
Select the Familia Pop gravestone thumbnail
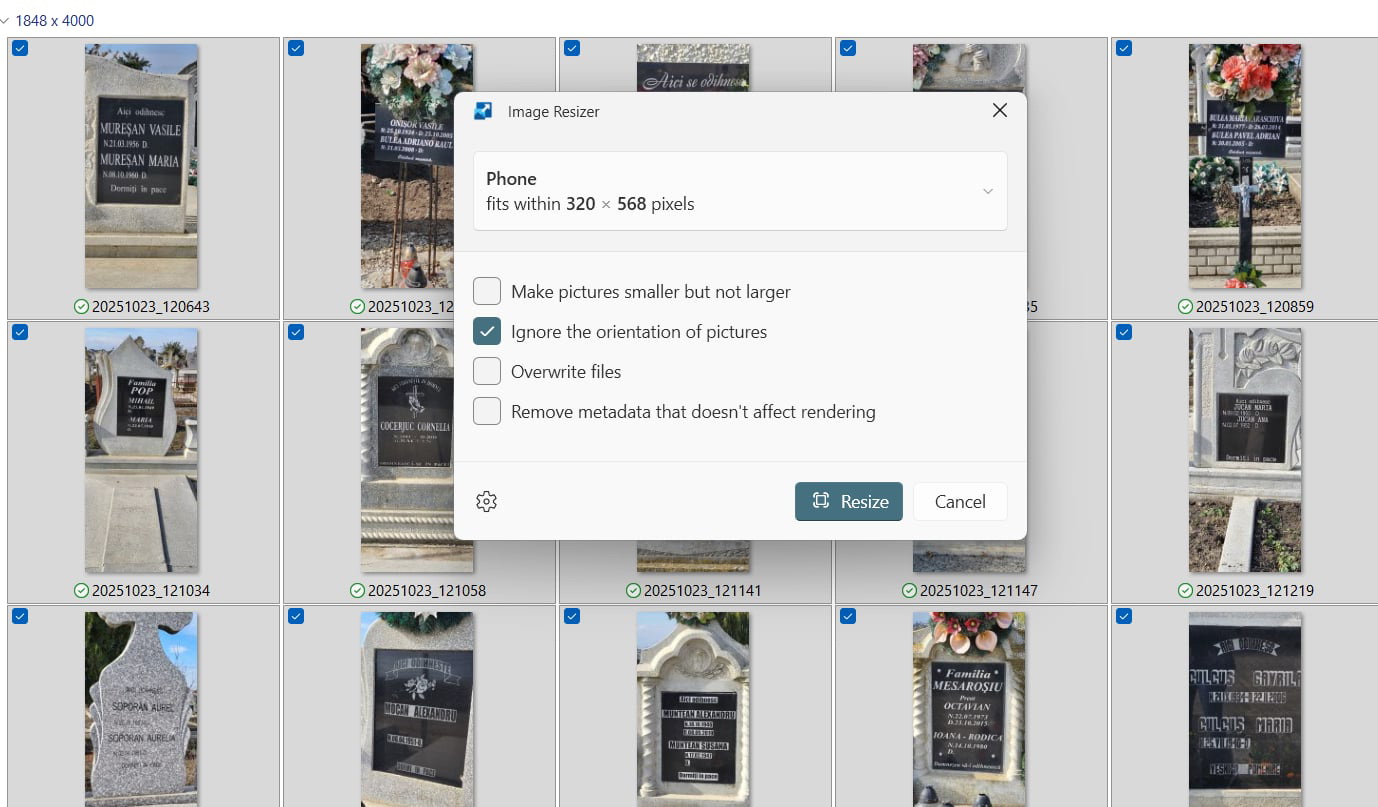(141, 450)
